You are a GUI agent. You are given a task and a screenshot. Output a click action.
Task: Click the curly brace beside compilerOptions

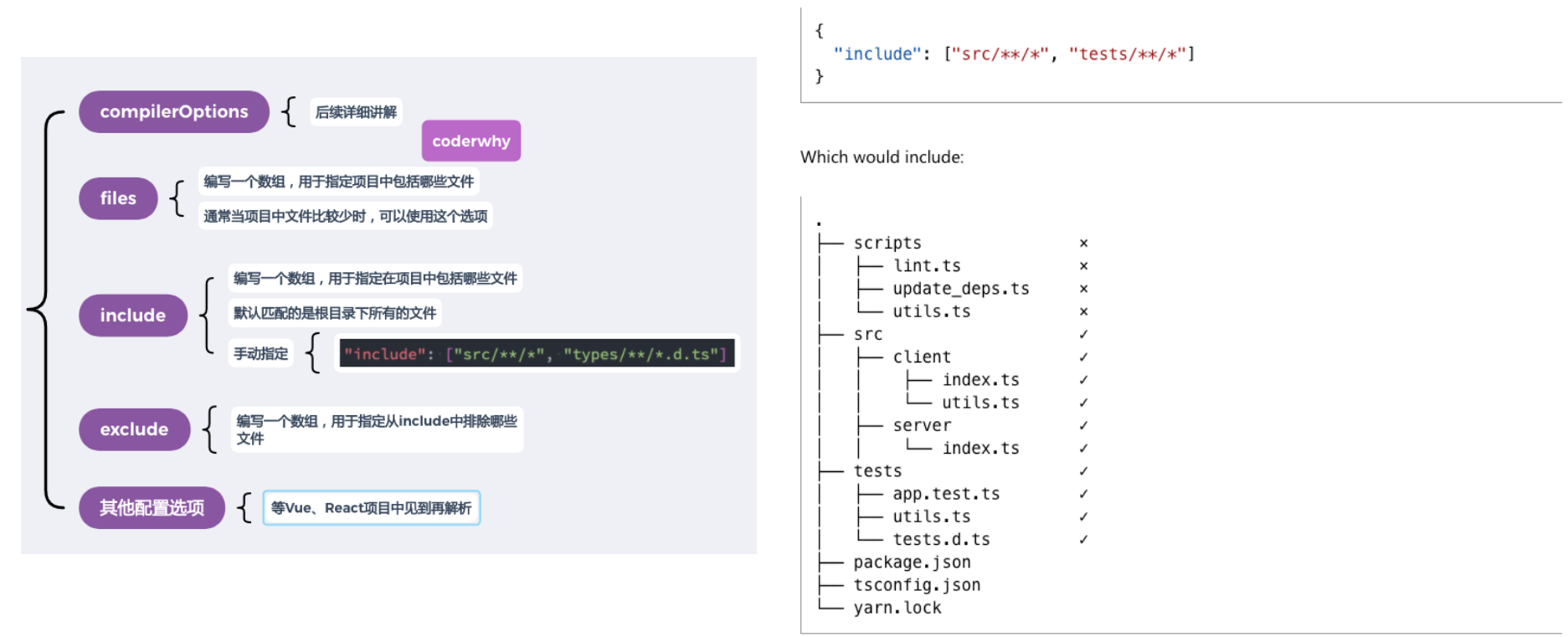(x=289, y=111)
